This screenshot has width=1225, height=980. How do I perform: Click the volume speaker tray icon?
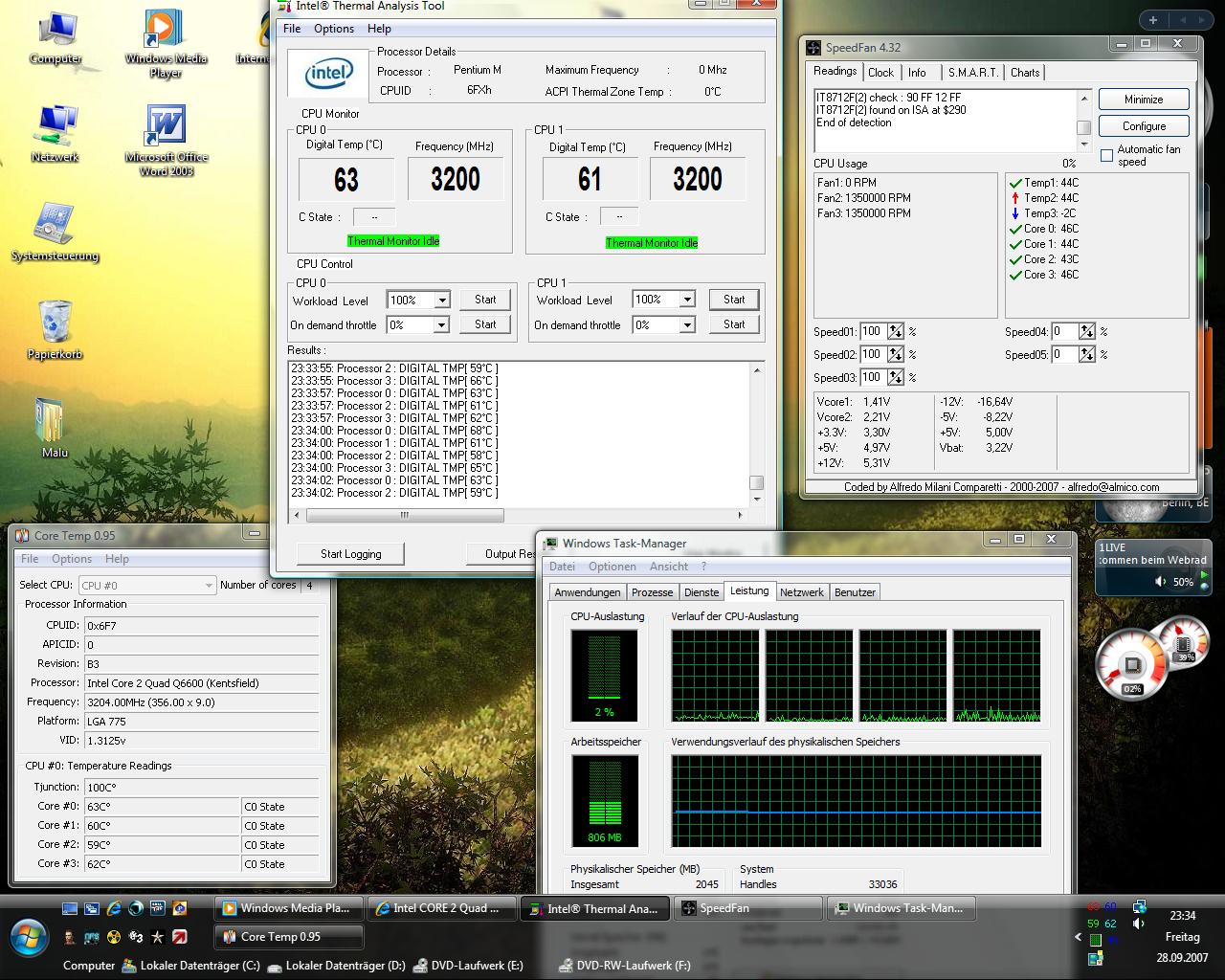[x=1138, y=924]
